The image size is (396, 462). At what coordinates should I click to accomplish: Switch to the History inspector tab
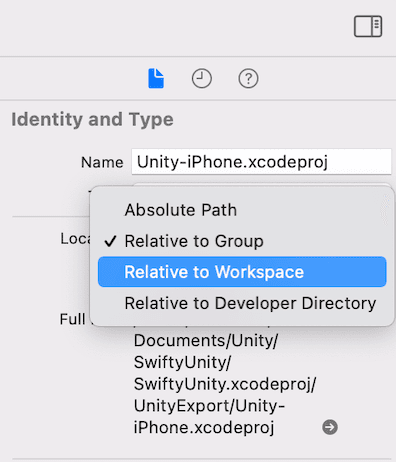click(201, 79)
